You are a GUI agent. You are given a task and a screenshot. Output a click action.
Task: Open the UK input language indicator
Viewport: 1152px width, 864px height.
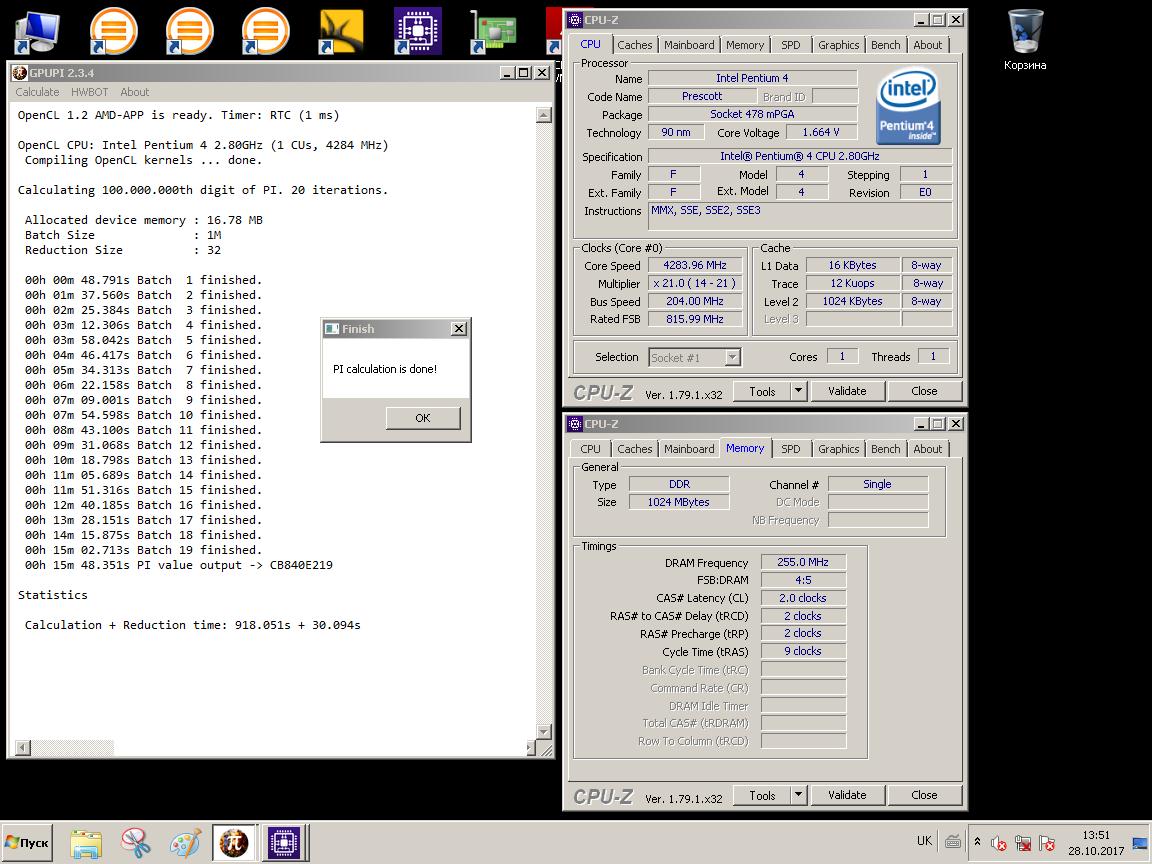[924, 841]
